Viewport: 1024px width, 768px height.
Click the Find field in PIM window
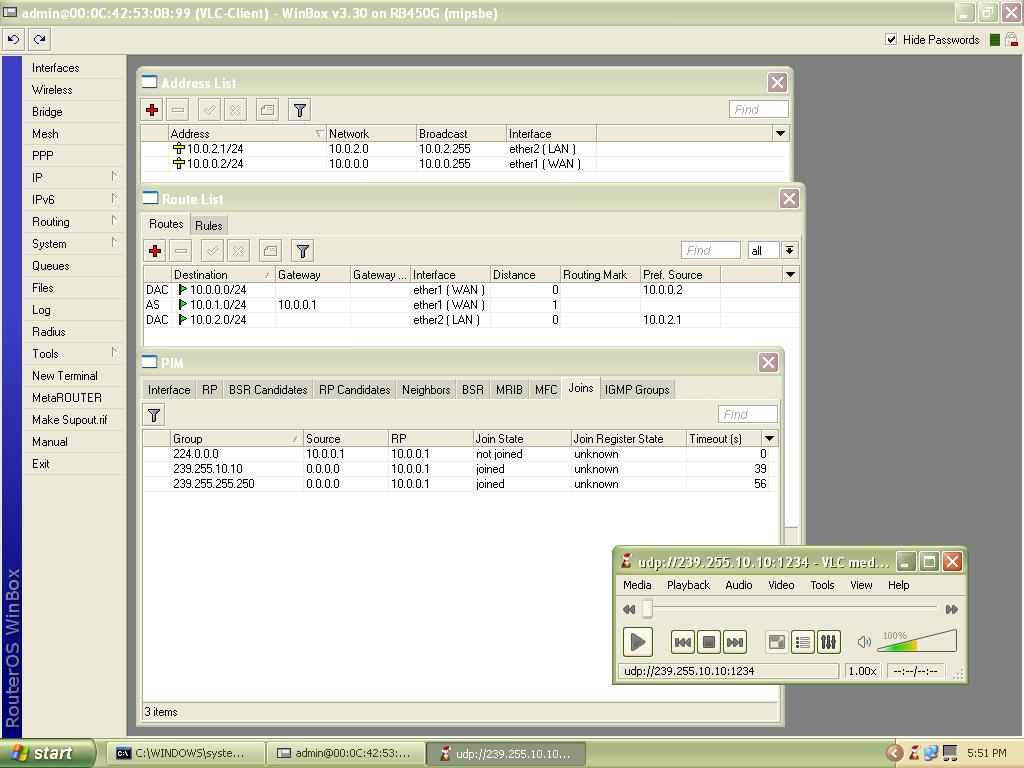pyautogui.click(x=746, y=415)
